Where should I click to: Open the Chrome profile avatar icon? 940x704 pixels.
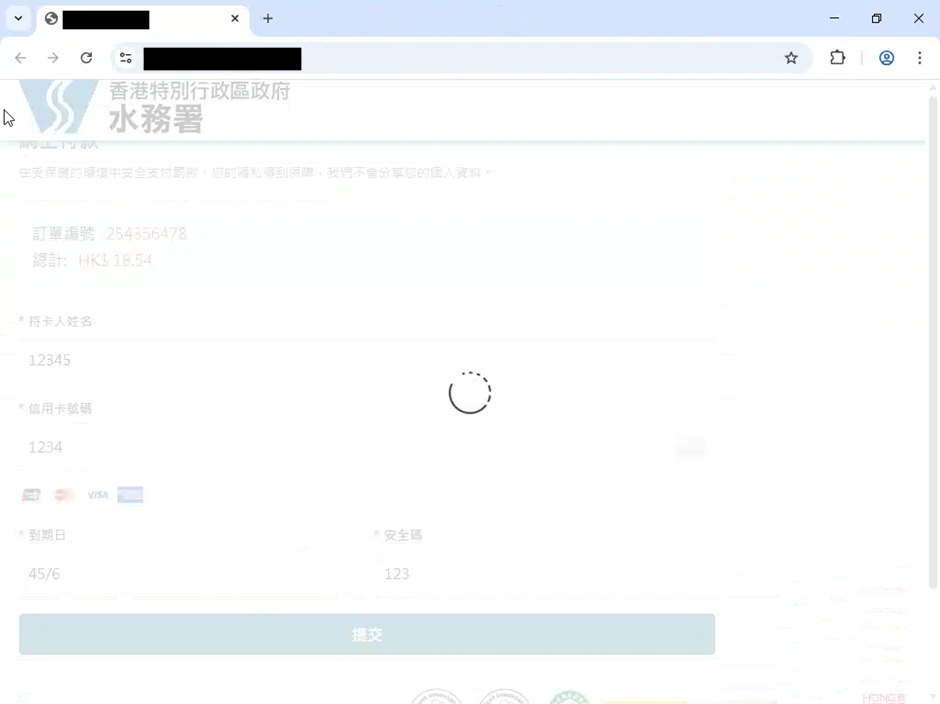click(886, 58)
